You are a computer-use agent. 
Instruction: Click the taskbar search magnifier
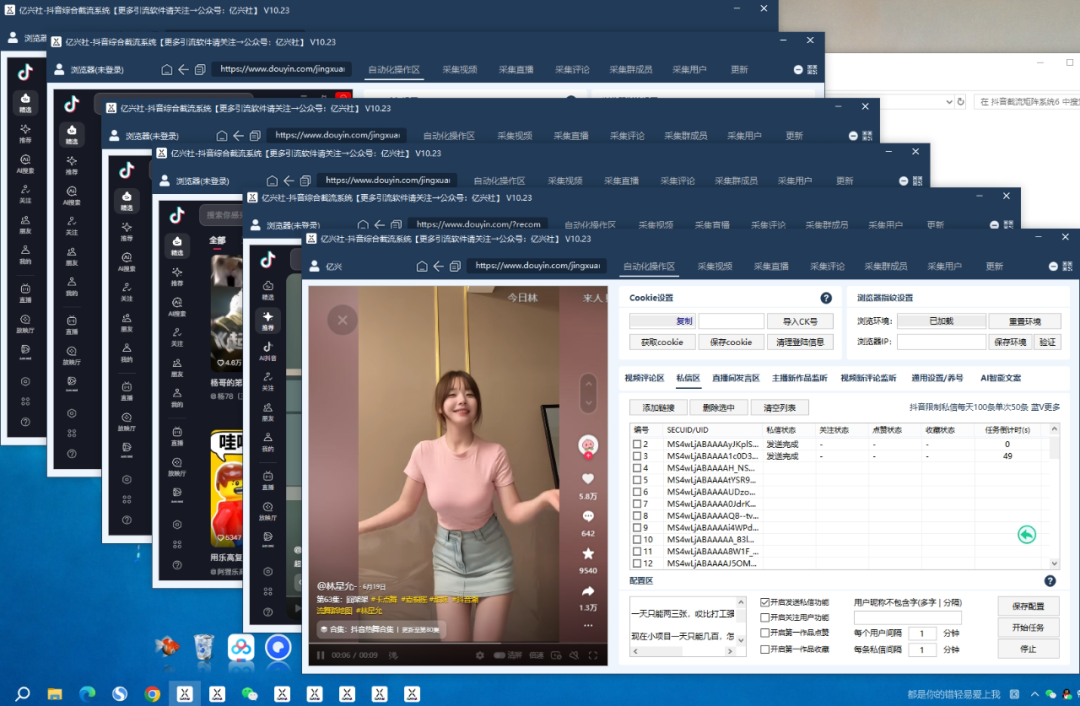click(23, 694)
